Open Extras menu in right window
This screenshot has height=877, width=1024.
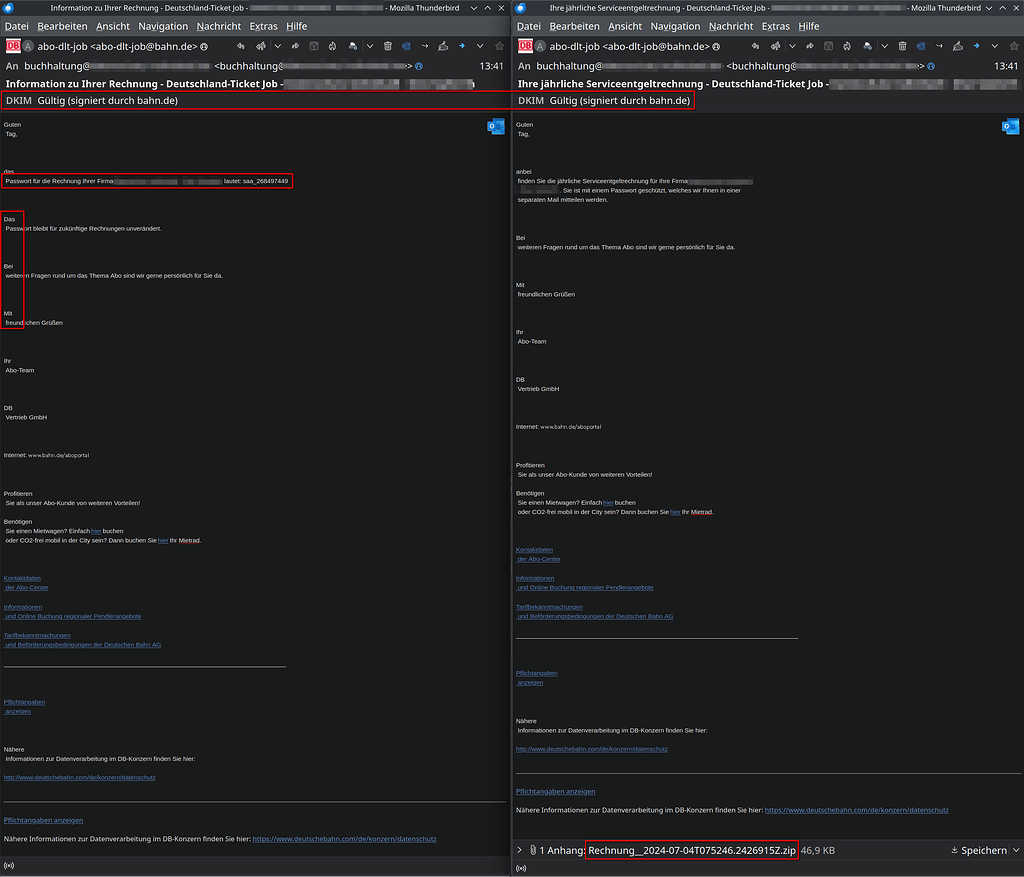tap(776, 26)
